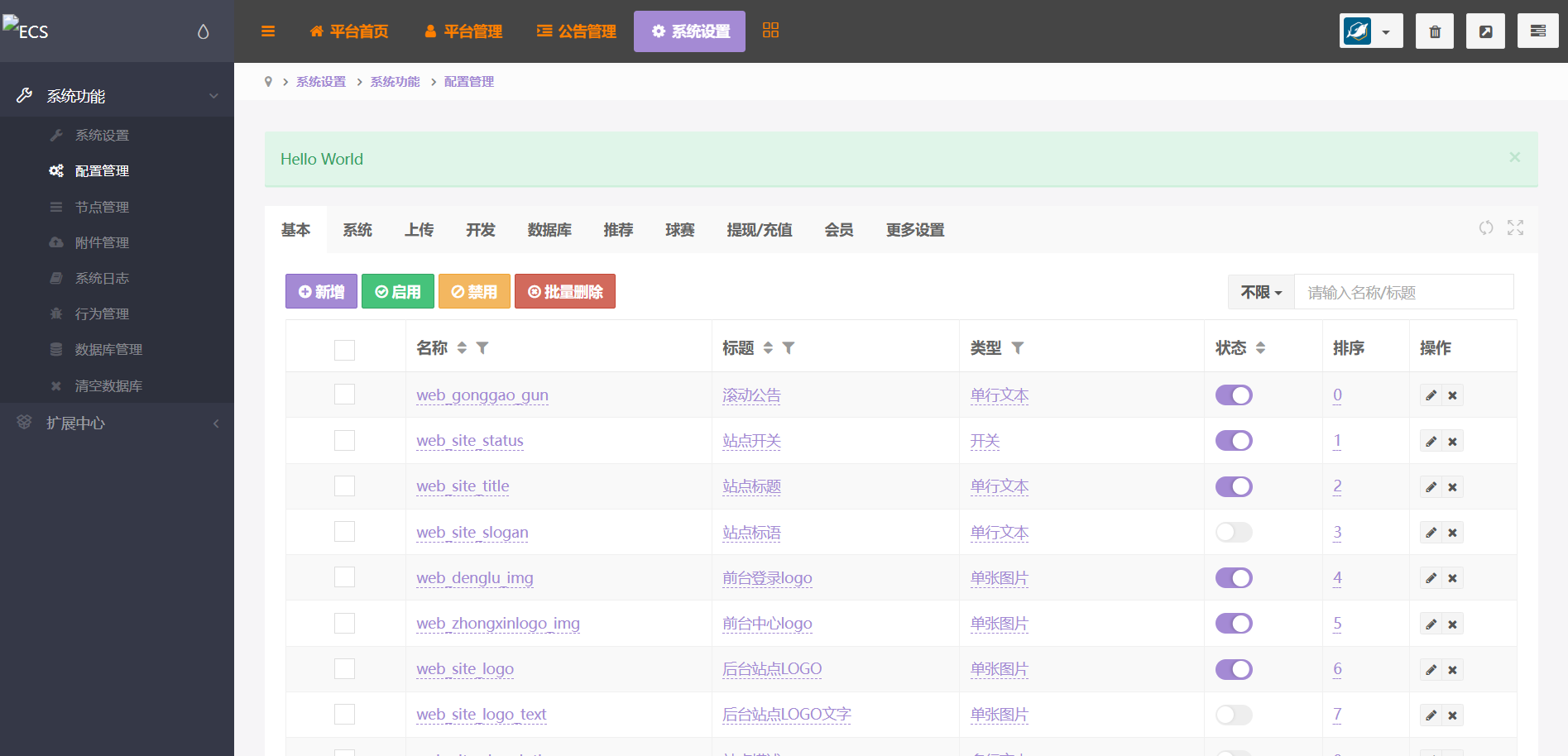
Task: Open the 不限 search filter dropdown
Action: tap(1261, 292)
